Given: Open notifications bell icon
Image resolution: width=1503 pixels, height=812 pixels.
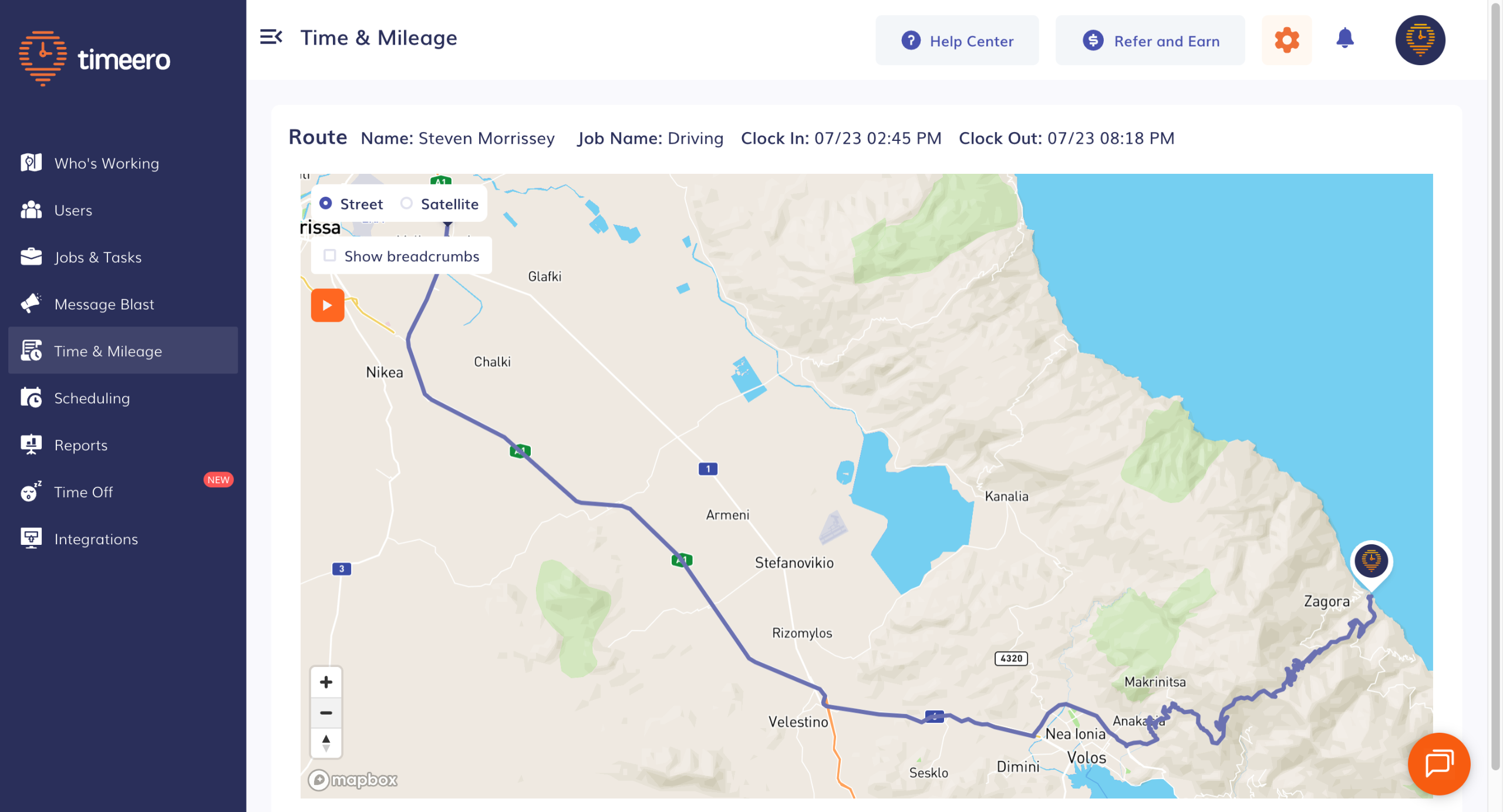Looking at the screenshot, I should point(1344,39).
